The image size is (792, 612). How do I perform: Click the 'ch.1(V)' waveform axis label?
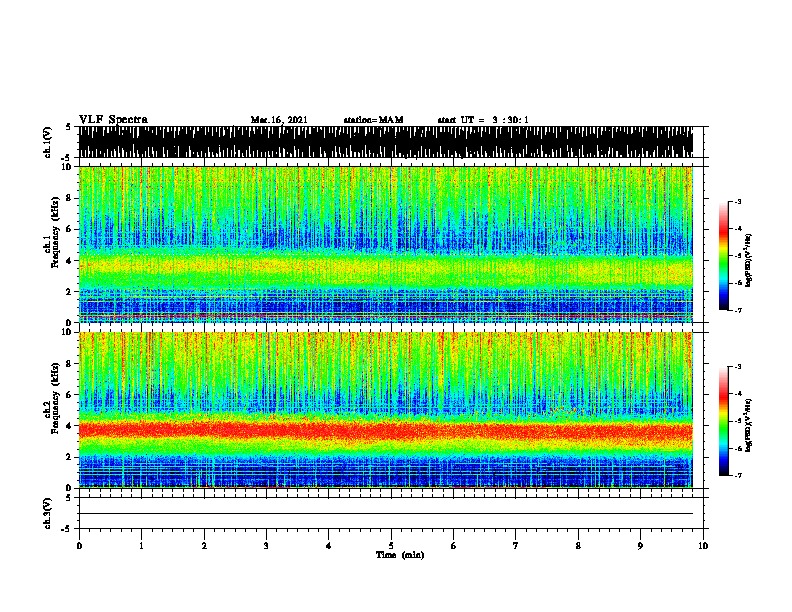(x=48, y=142)
